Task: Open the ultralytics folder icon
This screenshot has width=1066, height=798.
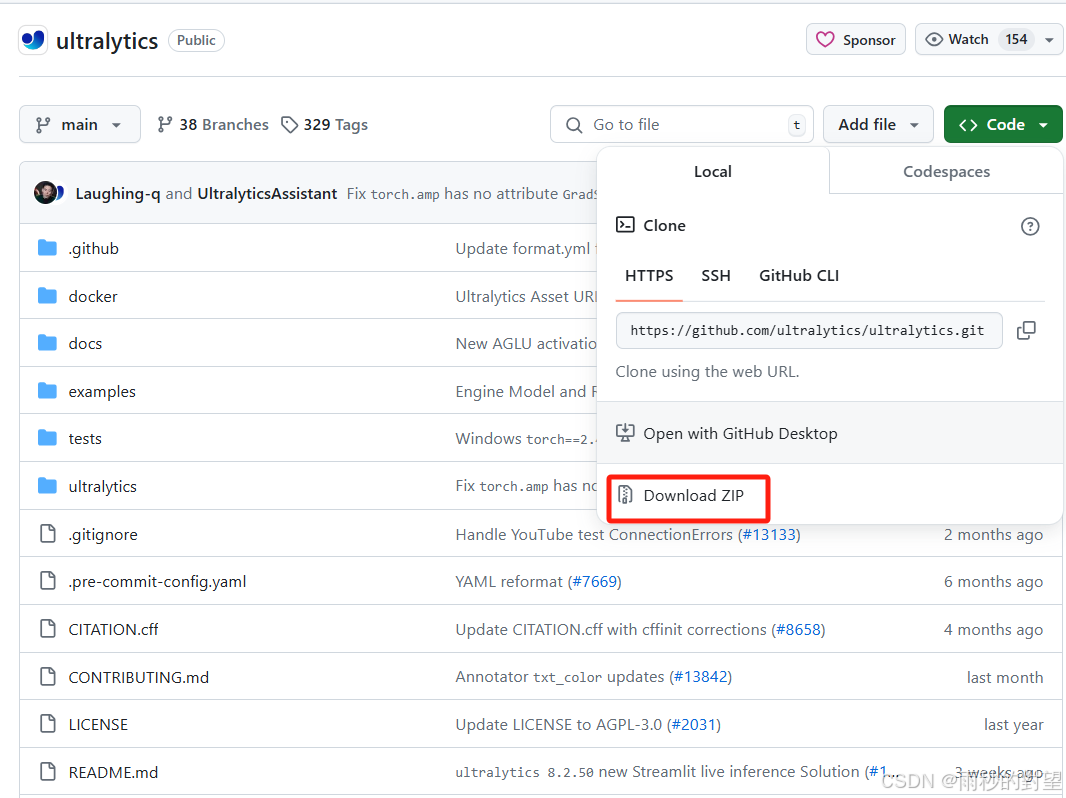Action: (47, 486)
